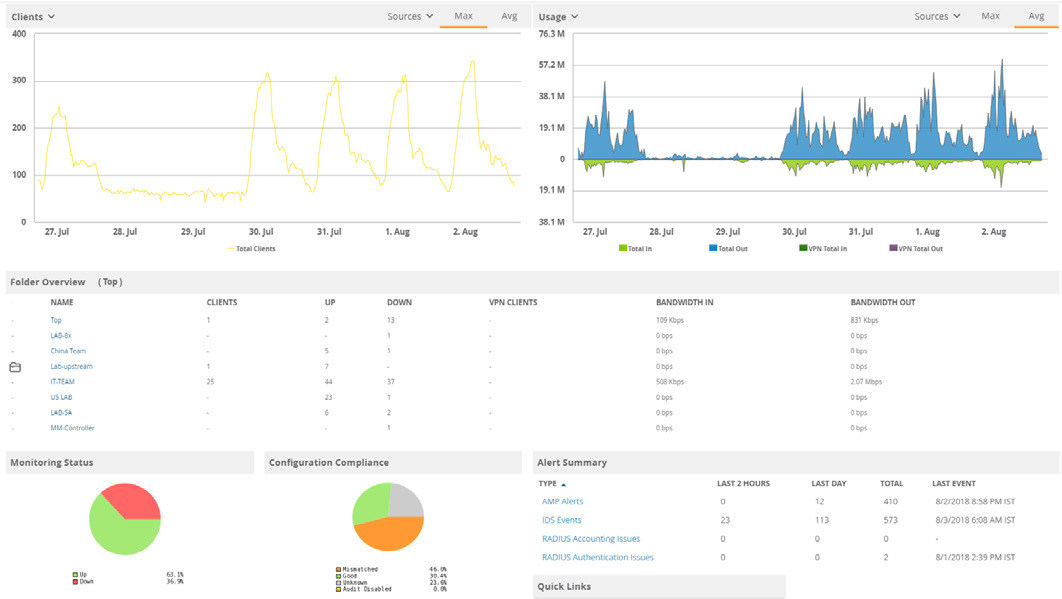Viewport: 1062px width, 599px height.
Task: Click the green Up legend swatch
Action: 75,575
